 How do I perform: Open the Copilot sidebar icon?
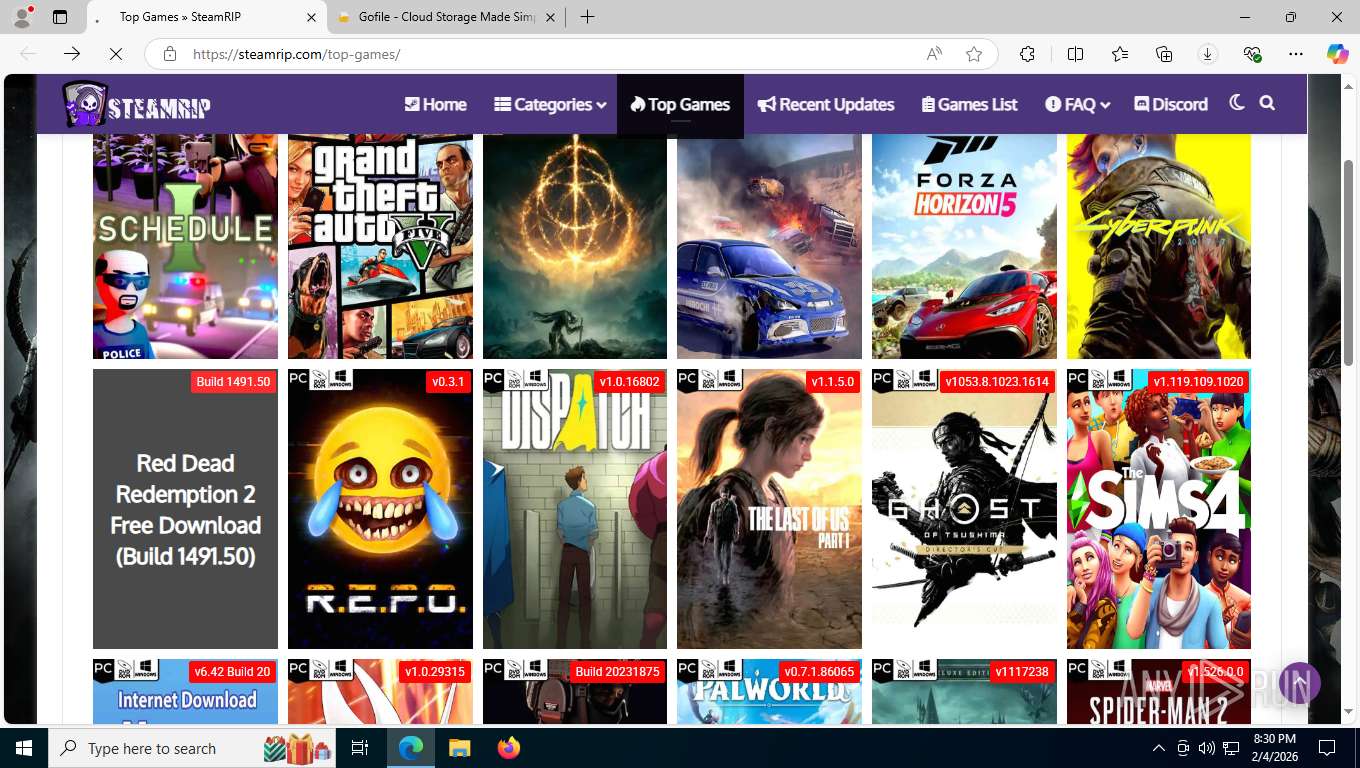(x=1338, y=54)
